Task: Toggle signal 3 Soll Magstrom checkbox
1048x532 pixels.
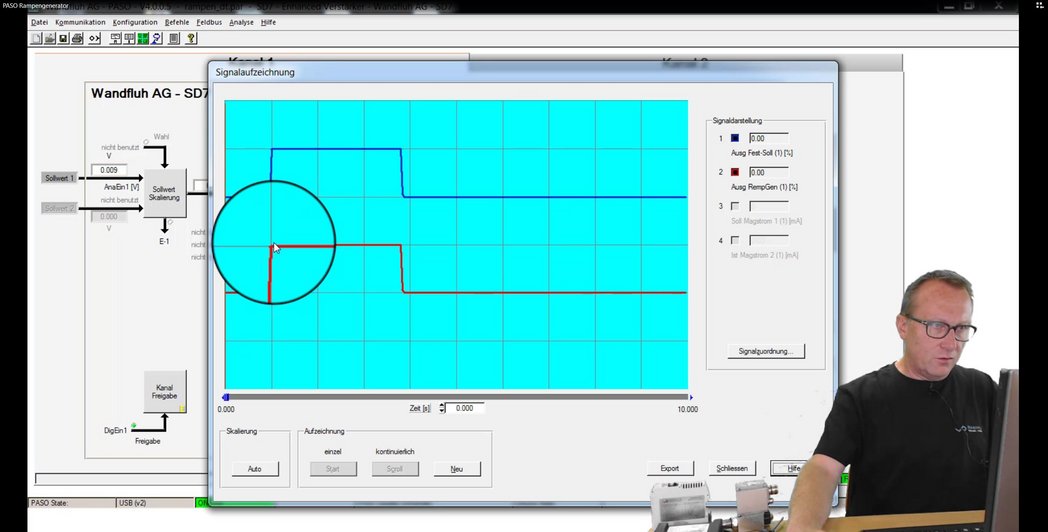Action: point(735,206)
